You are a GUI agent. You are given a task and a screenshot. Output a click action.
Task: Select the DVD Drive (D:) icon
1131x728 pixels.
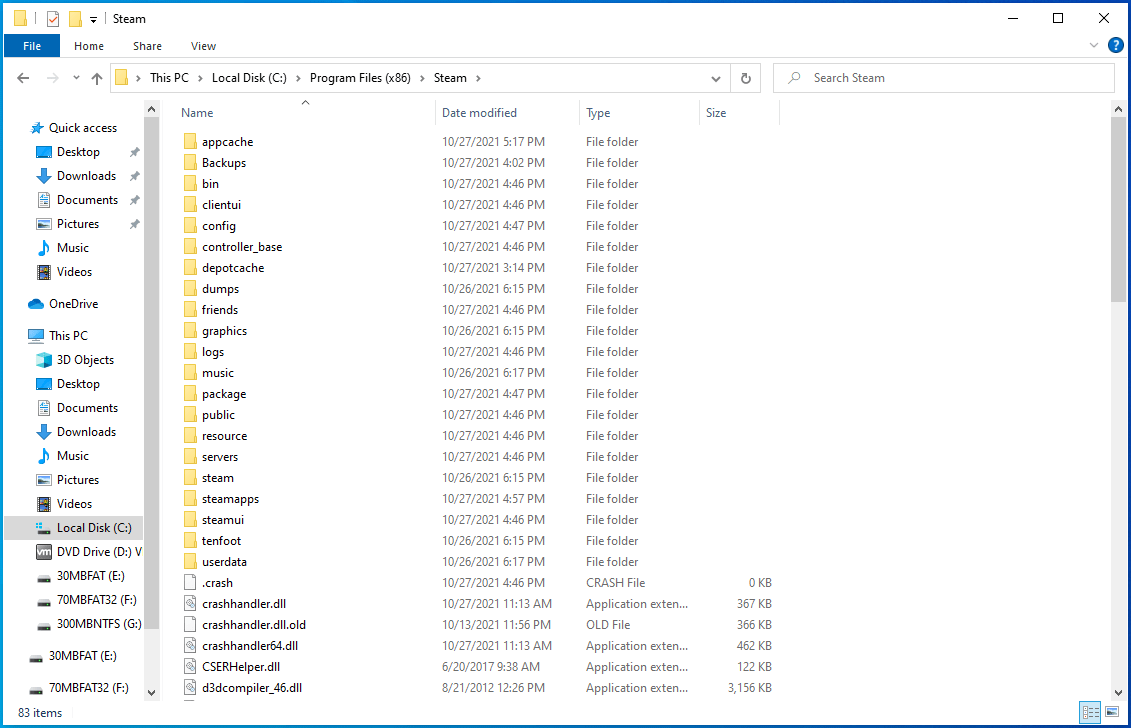click(44, 552)
